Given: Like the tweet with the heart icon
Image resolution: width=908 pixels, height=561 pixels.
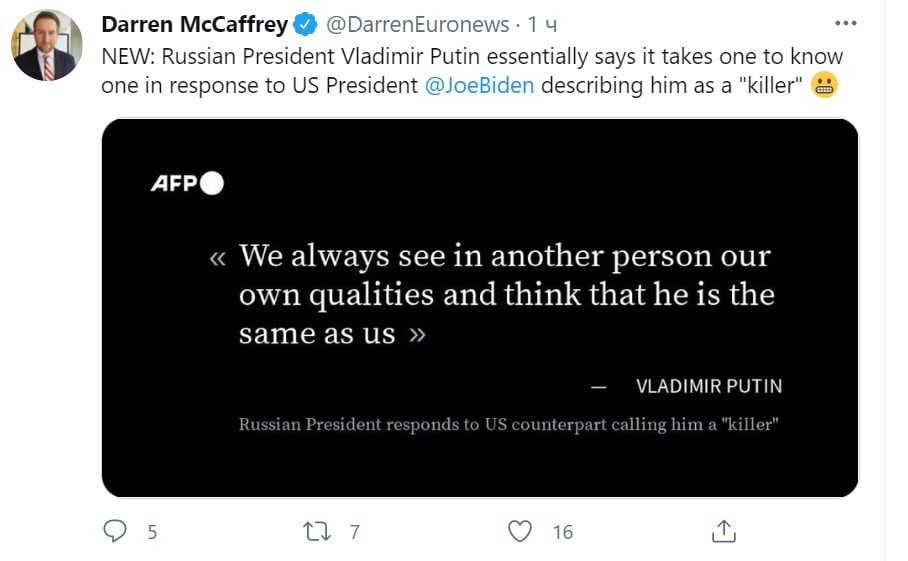Looking at the screenshot, I should (x=520, y=531).
